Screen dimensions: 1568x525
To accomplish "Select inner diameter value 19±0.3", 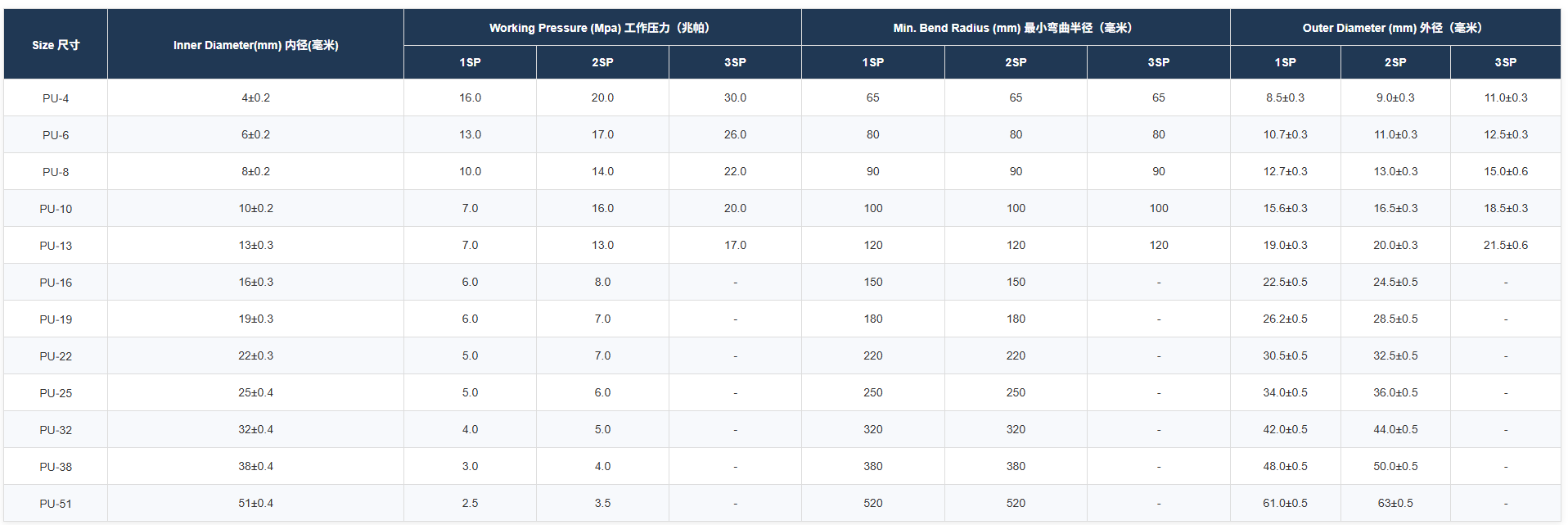I will [255, 319].
